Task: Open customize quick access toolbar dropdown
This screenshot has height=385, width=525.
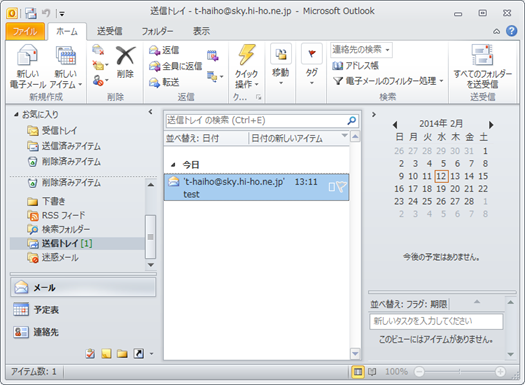Action: point(62,14)
